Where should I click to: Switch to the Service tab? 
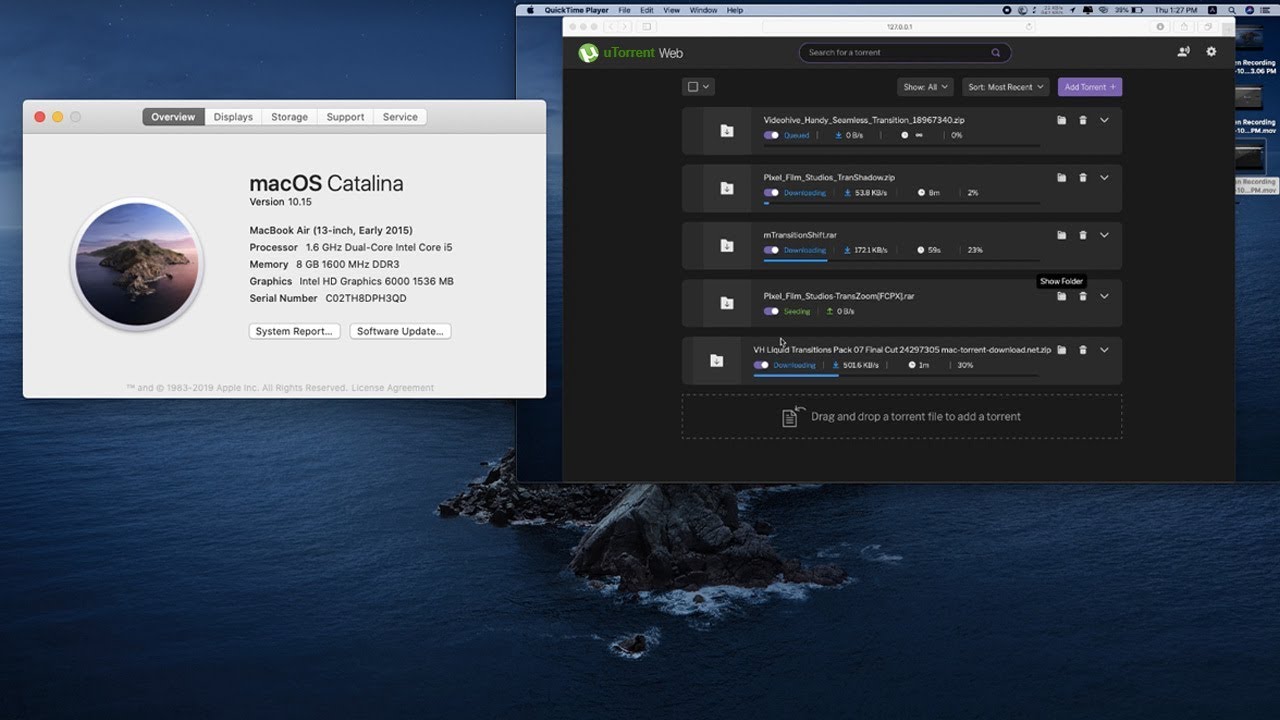point(400,117)
